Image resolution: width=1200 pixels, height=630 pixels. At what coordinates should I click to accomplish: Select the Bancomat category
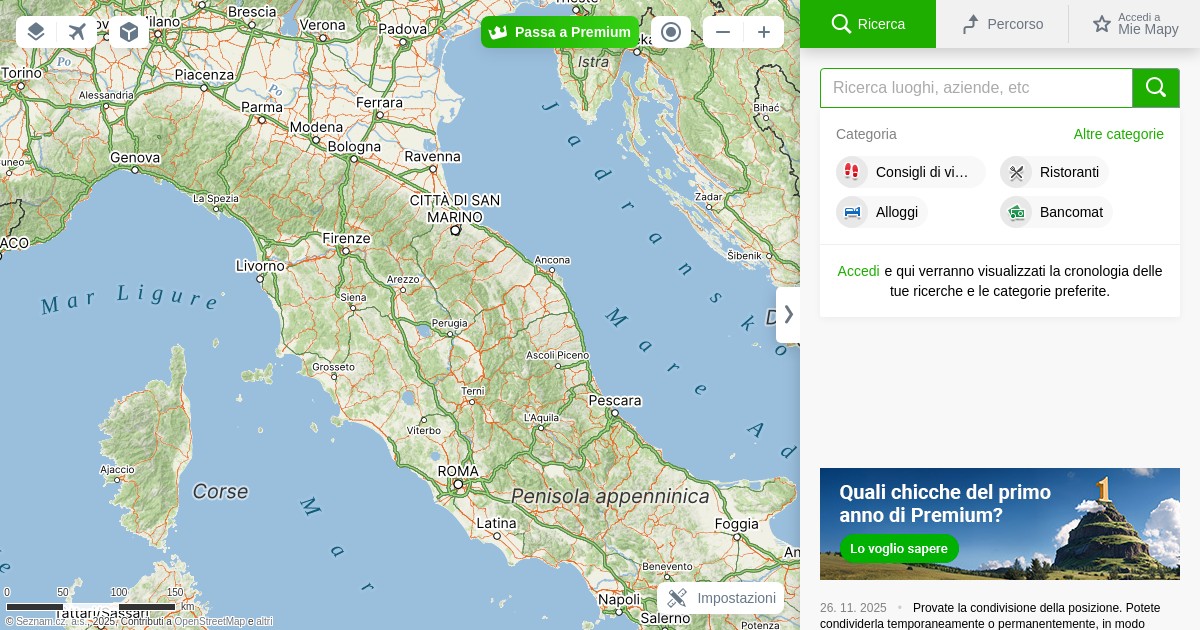1057,212
